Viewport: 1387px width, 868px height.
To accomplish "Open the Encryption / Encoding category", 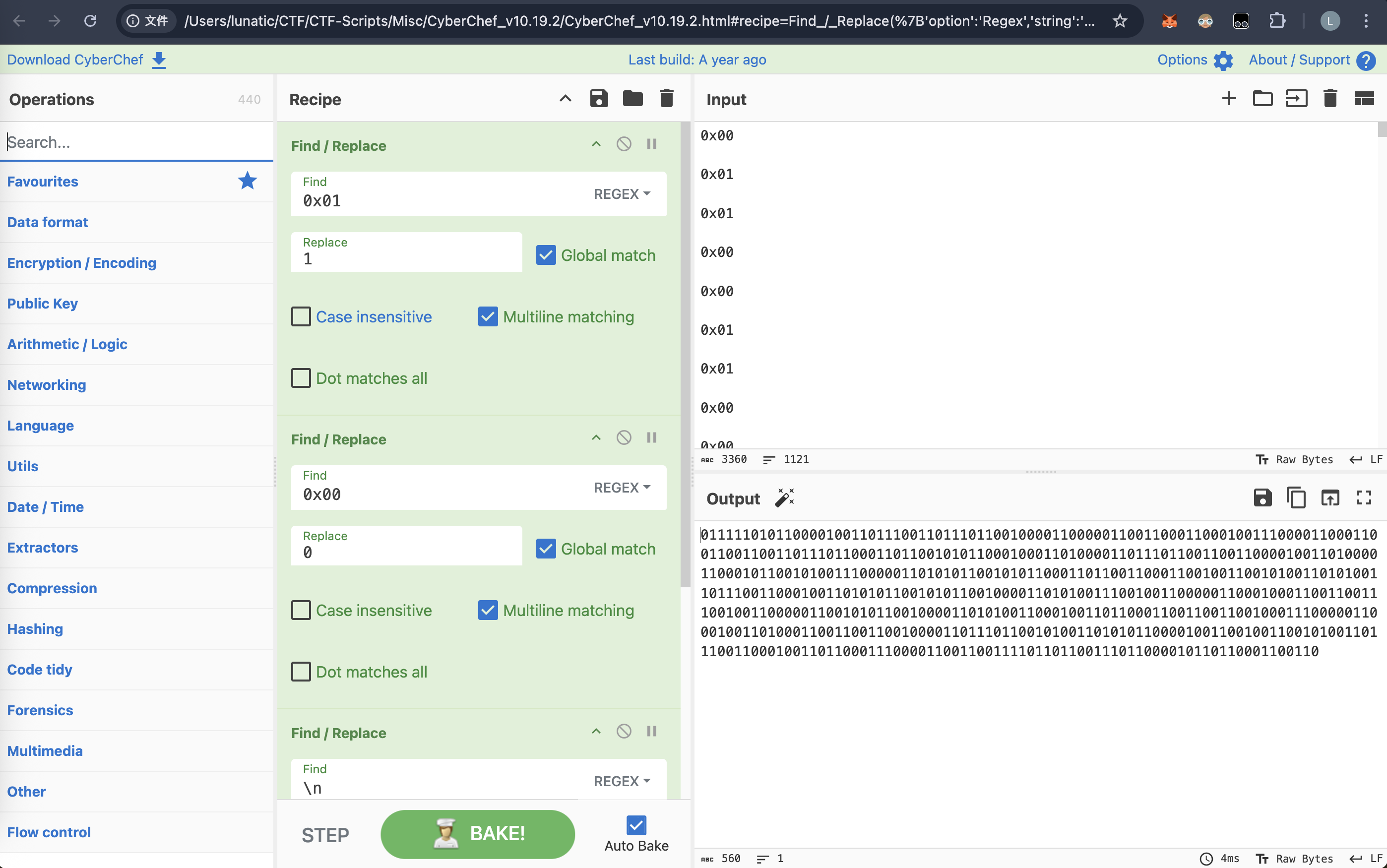I will point(81,263).
